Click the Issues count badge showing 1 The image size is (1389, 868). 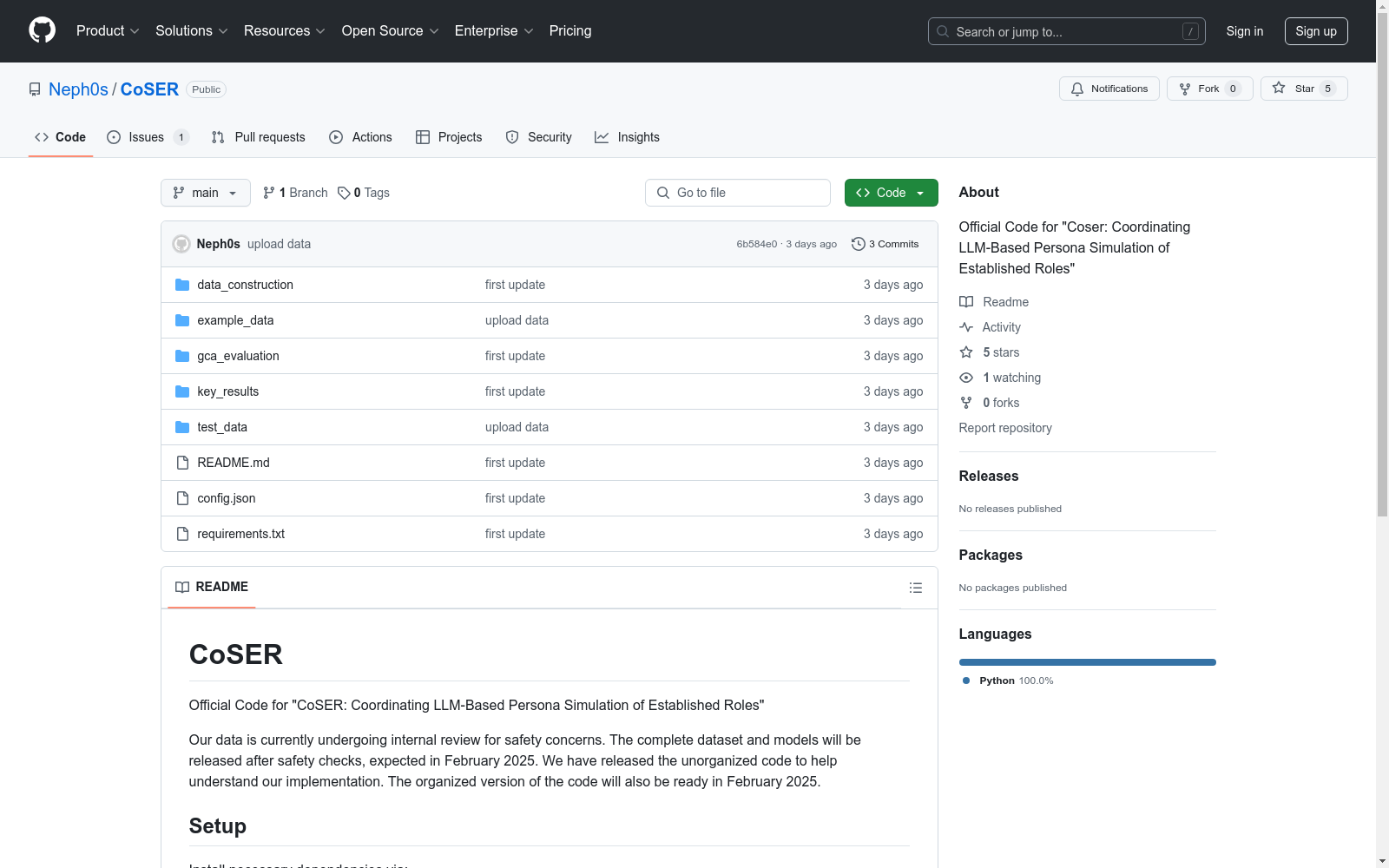click(181, 137)
